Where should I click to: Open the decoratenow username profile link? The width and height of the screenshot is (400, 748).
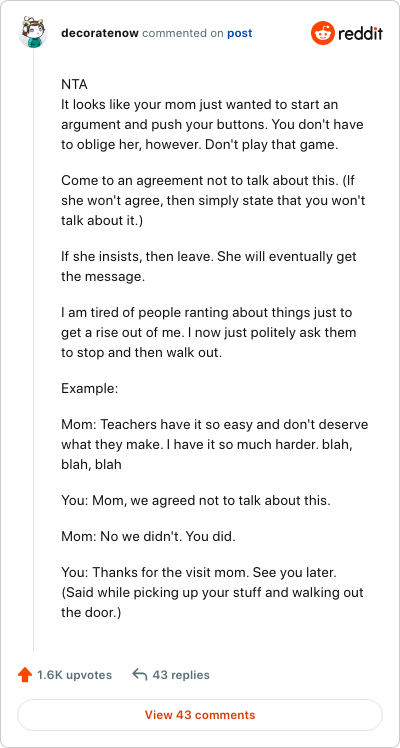click(x=100, y=33)
